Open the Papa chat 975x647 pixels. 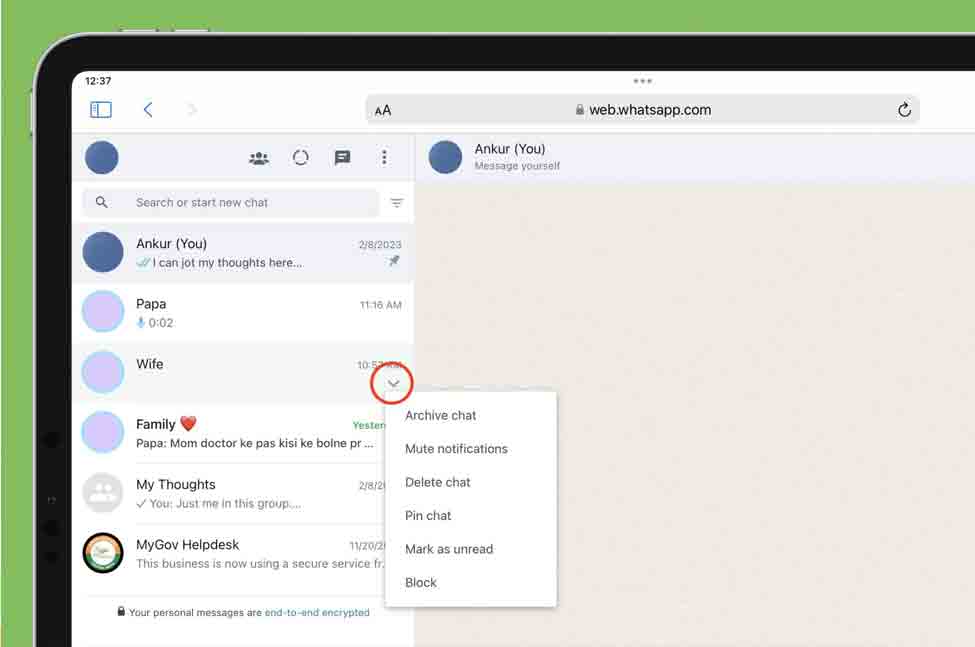click(x=243, y=313)
